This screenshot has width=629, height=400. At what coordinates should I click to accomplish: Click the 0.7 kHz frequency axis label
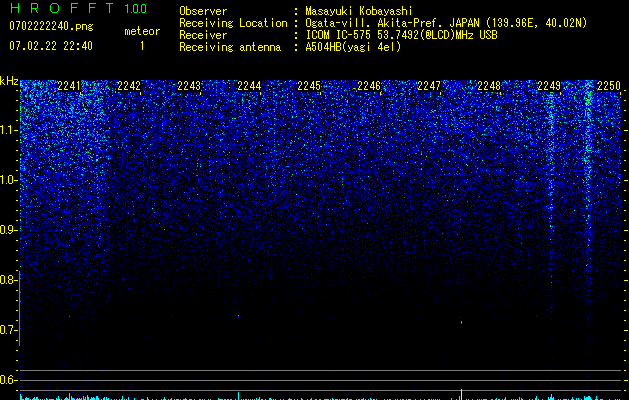[9, 330]
